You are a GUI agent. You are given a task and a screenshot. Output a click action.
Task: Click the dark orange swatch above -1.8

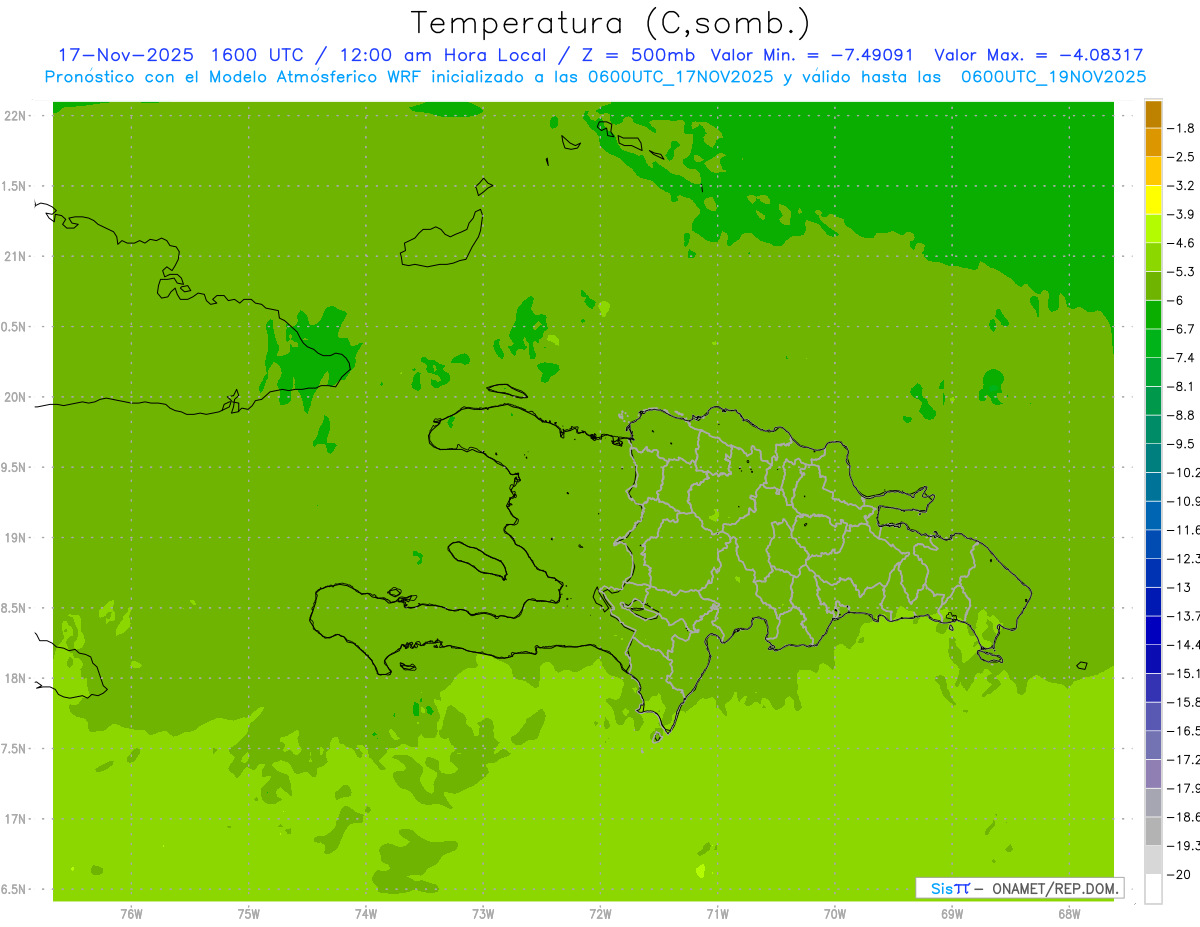[1153, 114]
